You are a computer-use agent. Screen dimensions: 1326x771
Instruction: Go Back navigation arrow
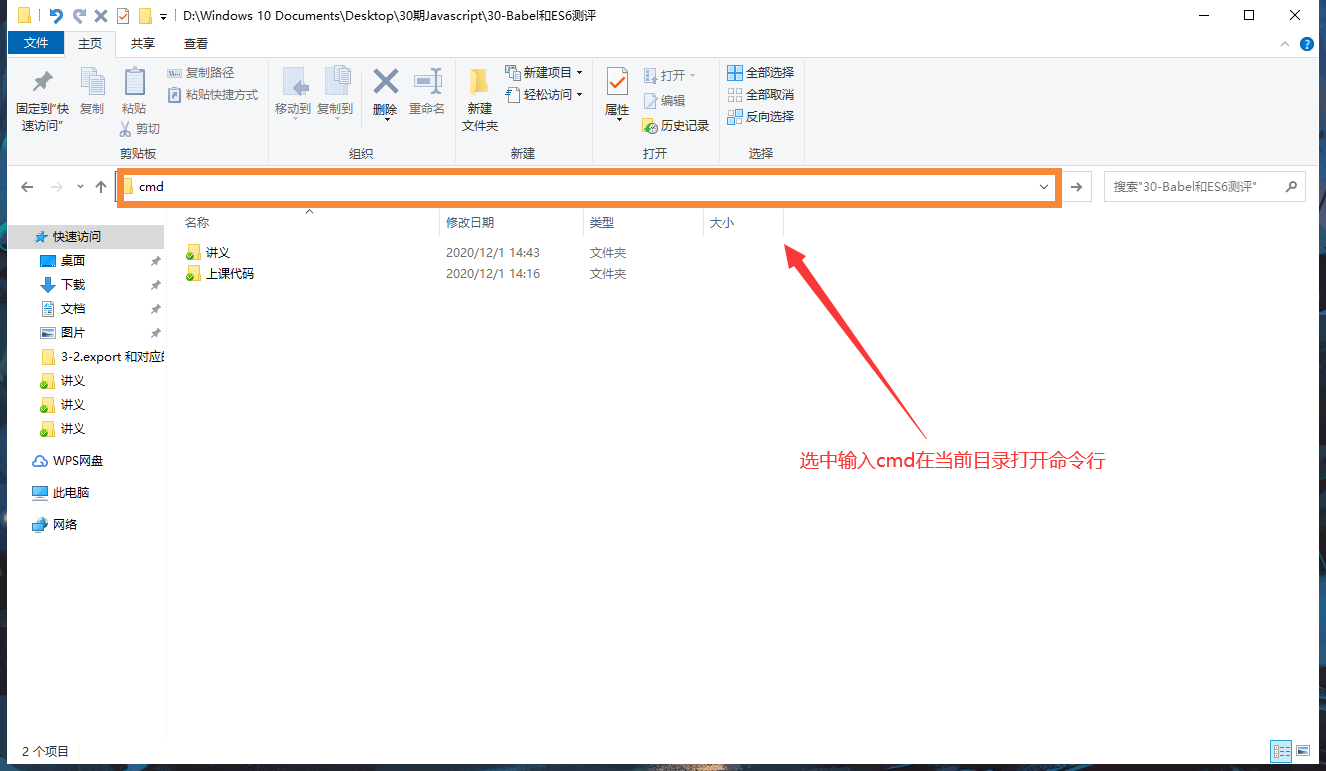(x=27, y=187)
